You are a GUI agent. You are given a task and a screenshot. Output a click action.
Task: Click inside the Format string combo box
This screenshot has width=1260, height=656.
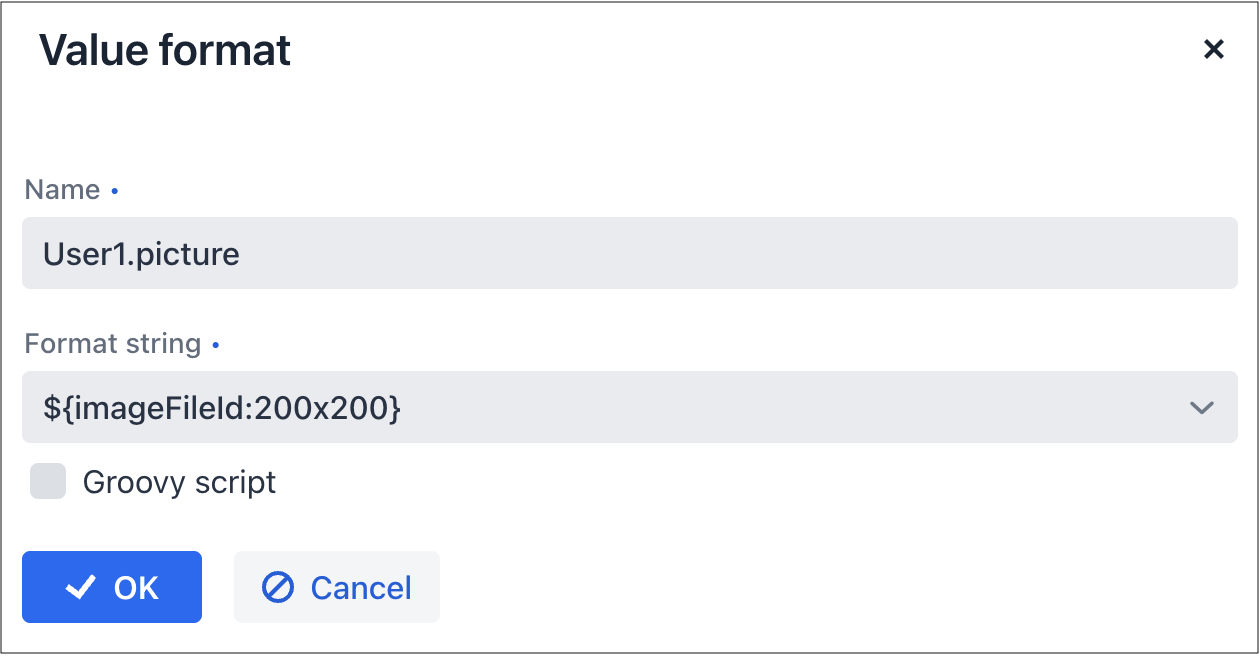600,408
